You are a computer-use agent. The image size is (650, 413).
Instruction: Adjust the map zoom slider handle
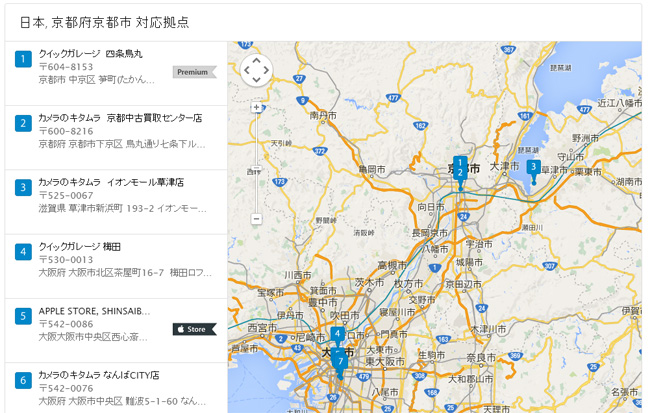point(257,169)
